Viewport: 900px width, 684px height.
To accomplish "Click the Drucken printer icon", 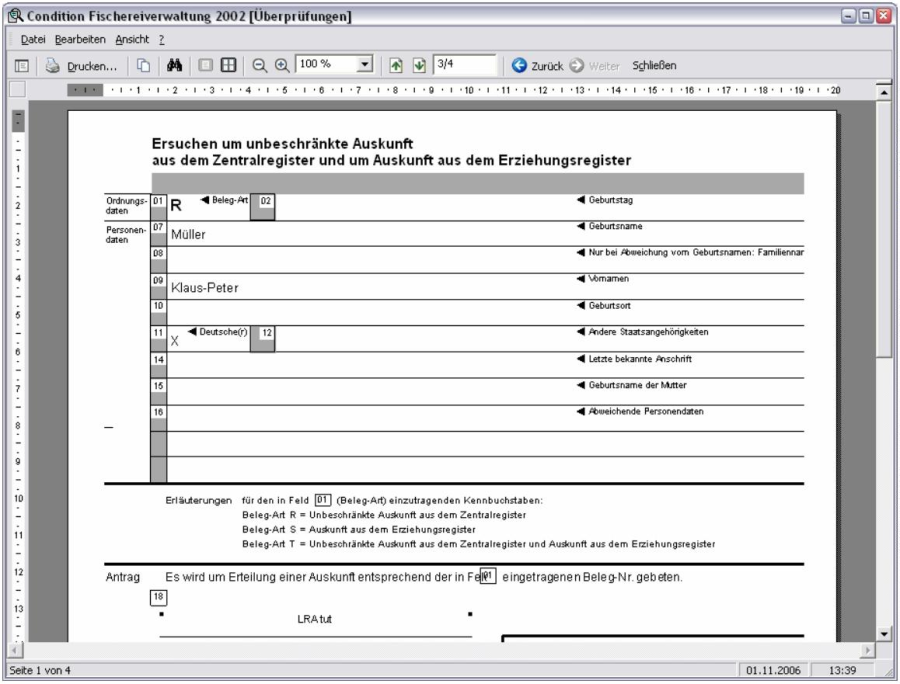I will coord(52,66).
